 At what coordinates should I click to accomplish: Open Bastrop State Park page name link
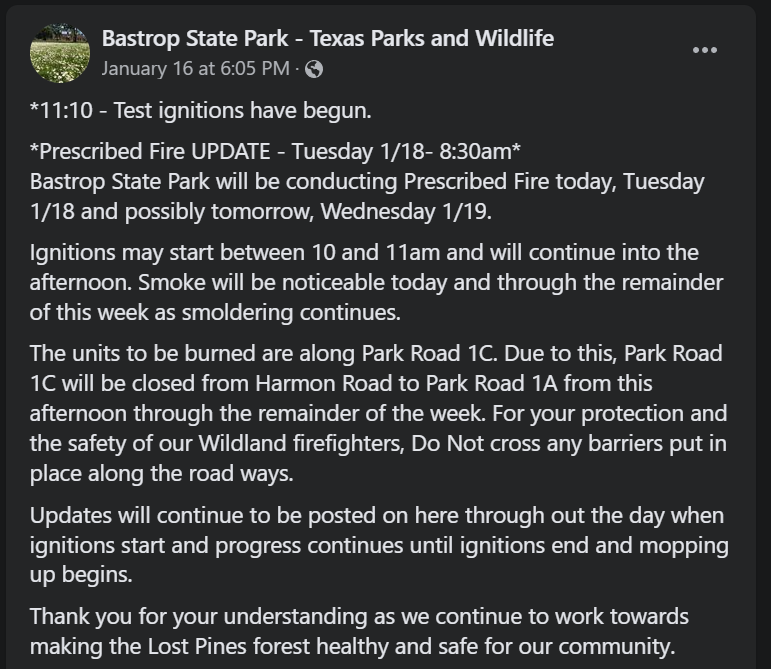[328, 39]
